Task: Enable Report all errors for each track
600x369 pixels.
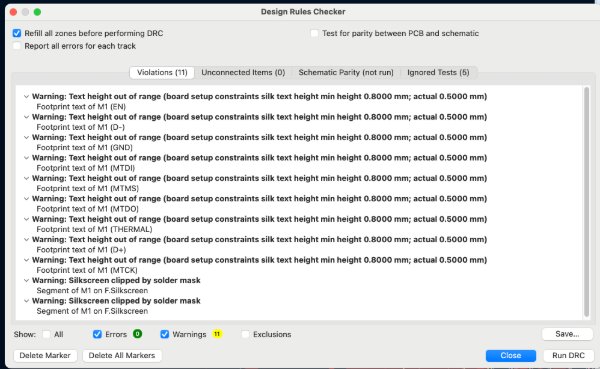Action: coord(16,46)
